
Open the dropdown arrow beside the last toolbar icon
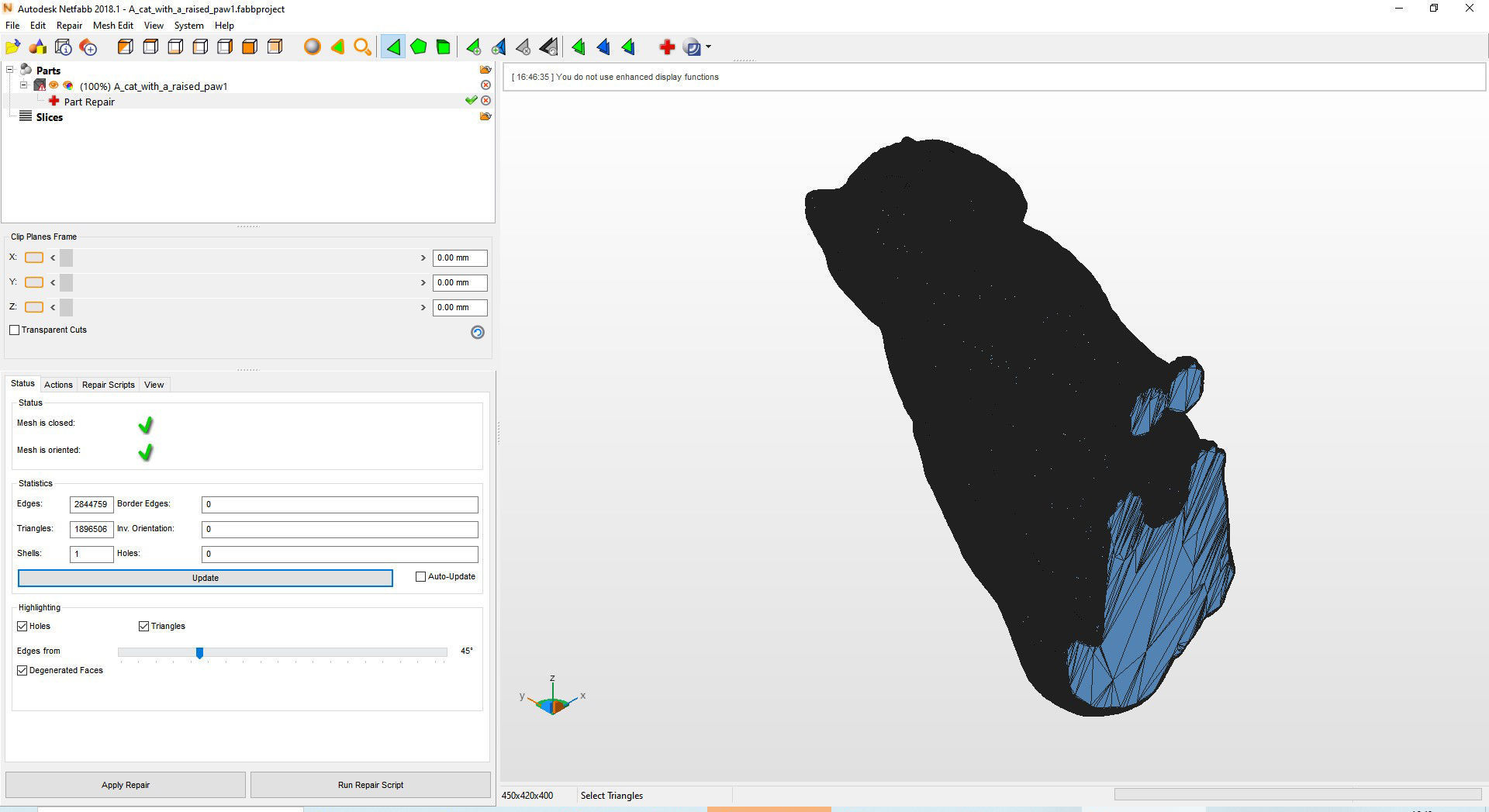(708, 47)
